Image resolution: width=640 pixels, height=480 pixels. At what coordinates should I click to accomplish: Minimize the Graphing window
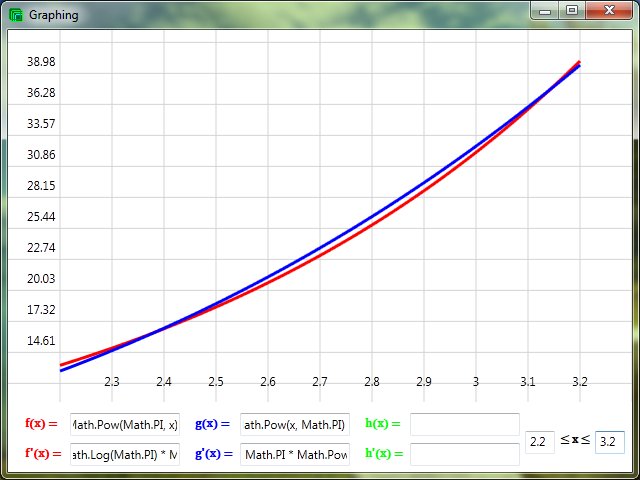(x=545, y=11)
